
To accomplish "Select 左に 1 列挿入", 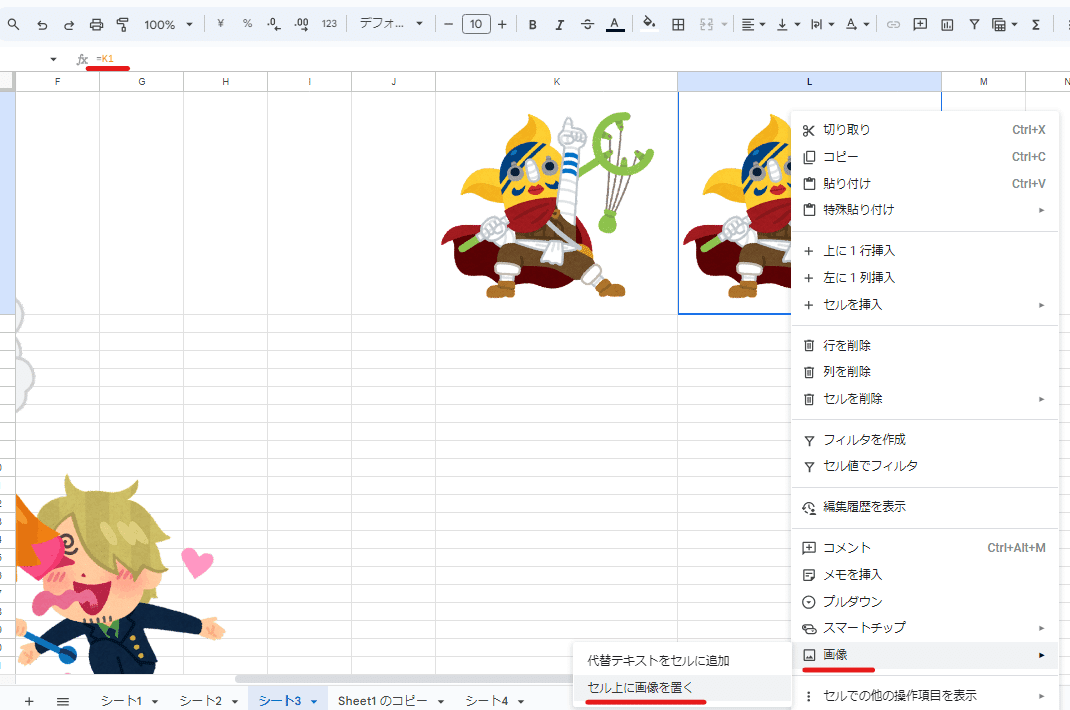I will pyautogui.click(x=924, y=278).
